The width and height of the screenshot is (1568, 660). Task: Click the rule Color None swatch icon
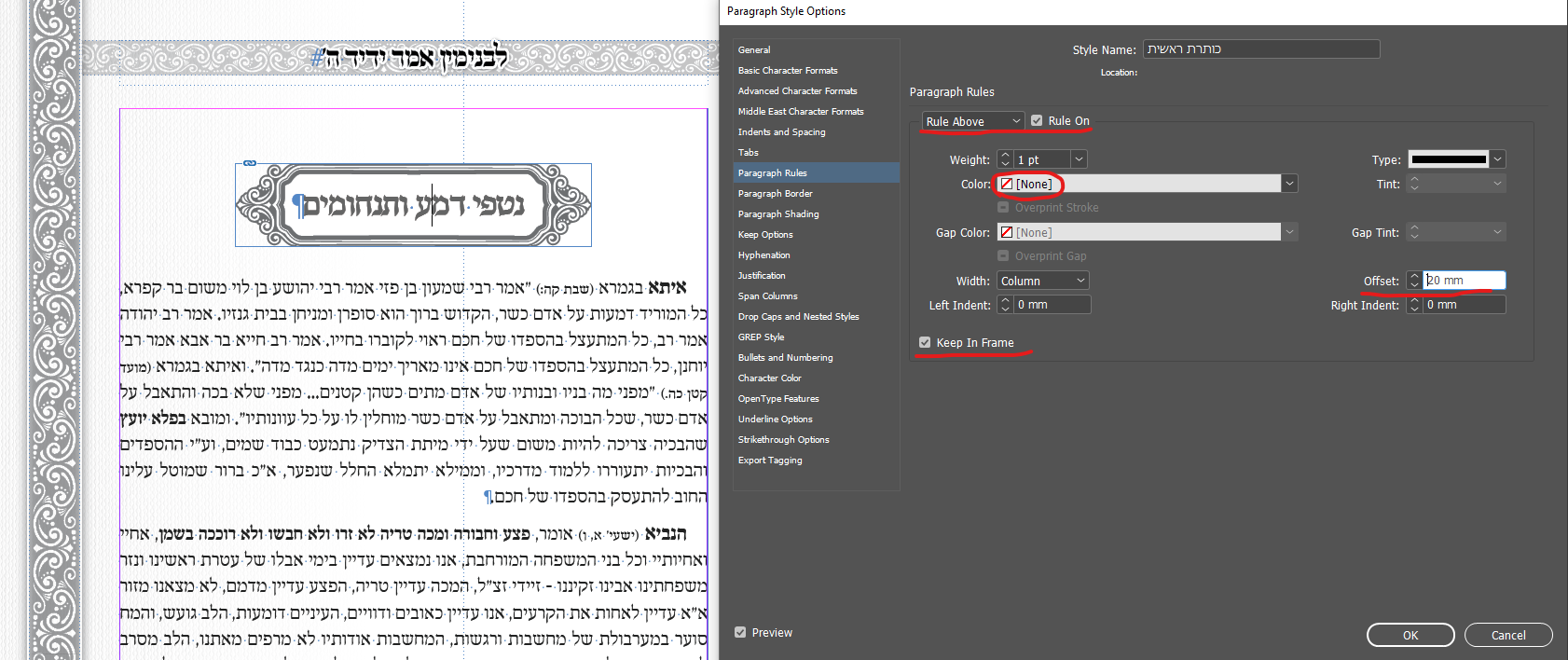(x=1006, y=184)
